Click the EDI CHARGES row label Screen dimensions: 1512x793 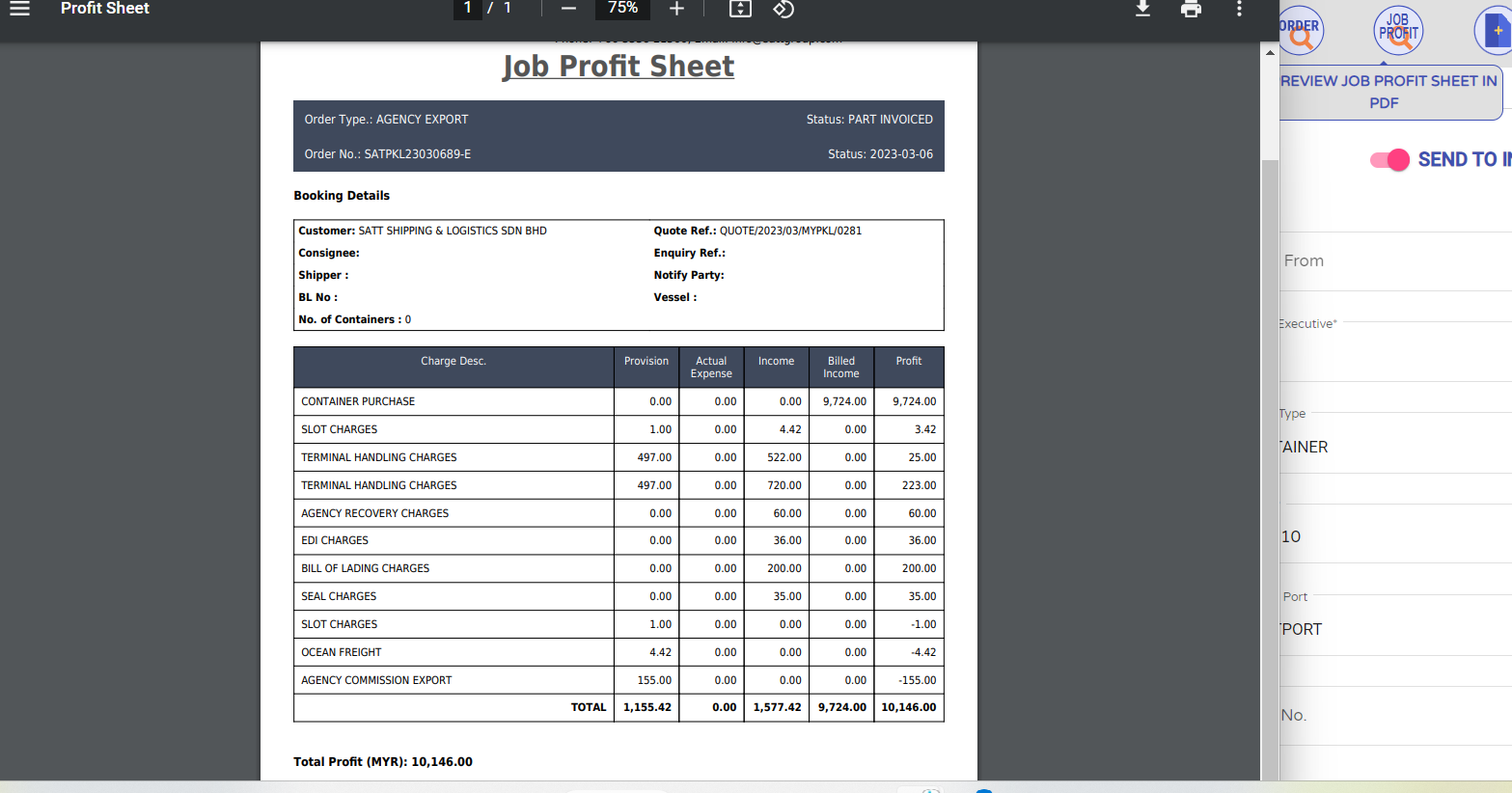[x=335, y=540]
